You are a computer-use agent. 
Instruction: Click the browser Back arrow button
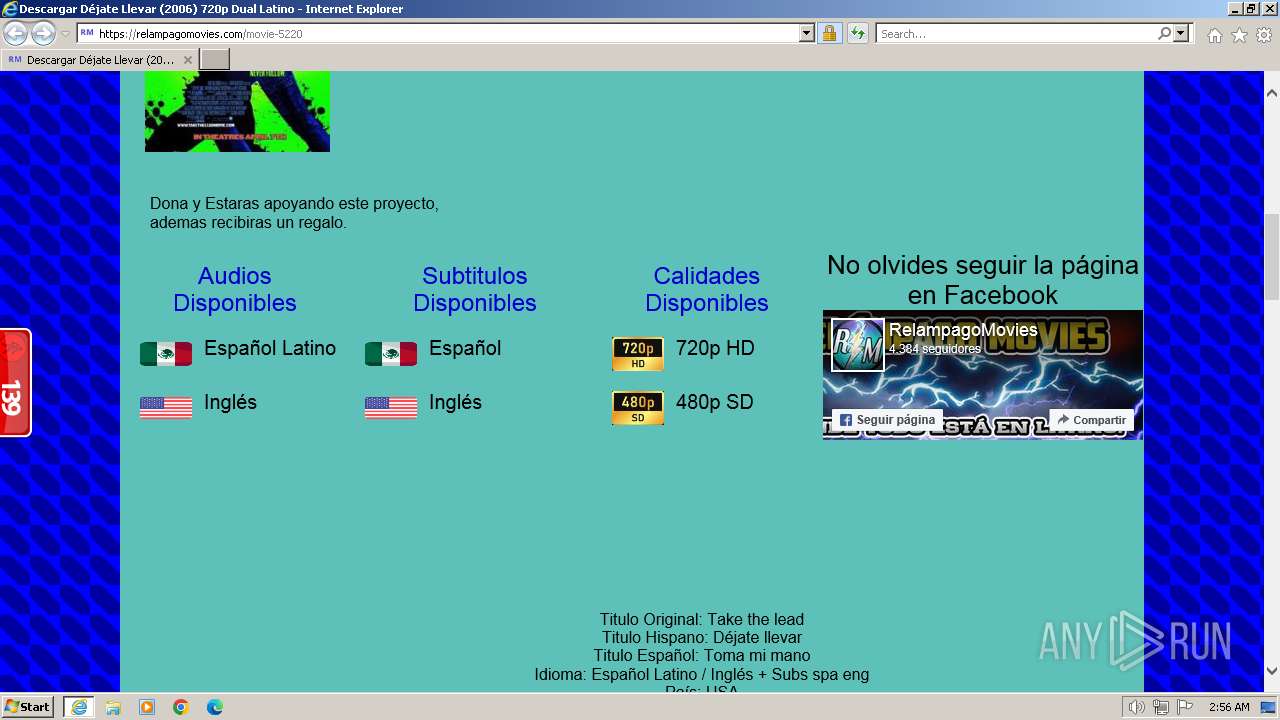point(16,34)
